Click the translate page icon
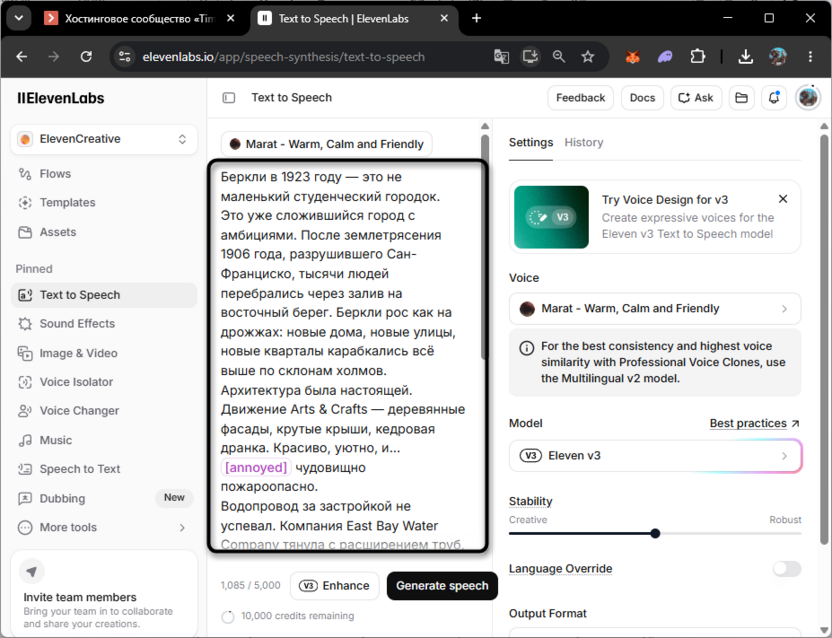 point(501,56)
